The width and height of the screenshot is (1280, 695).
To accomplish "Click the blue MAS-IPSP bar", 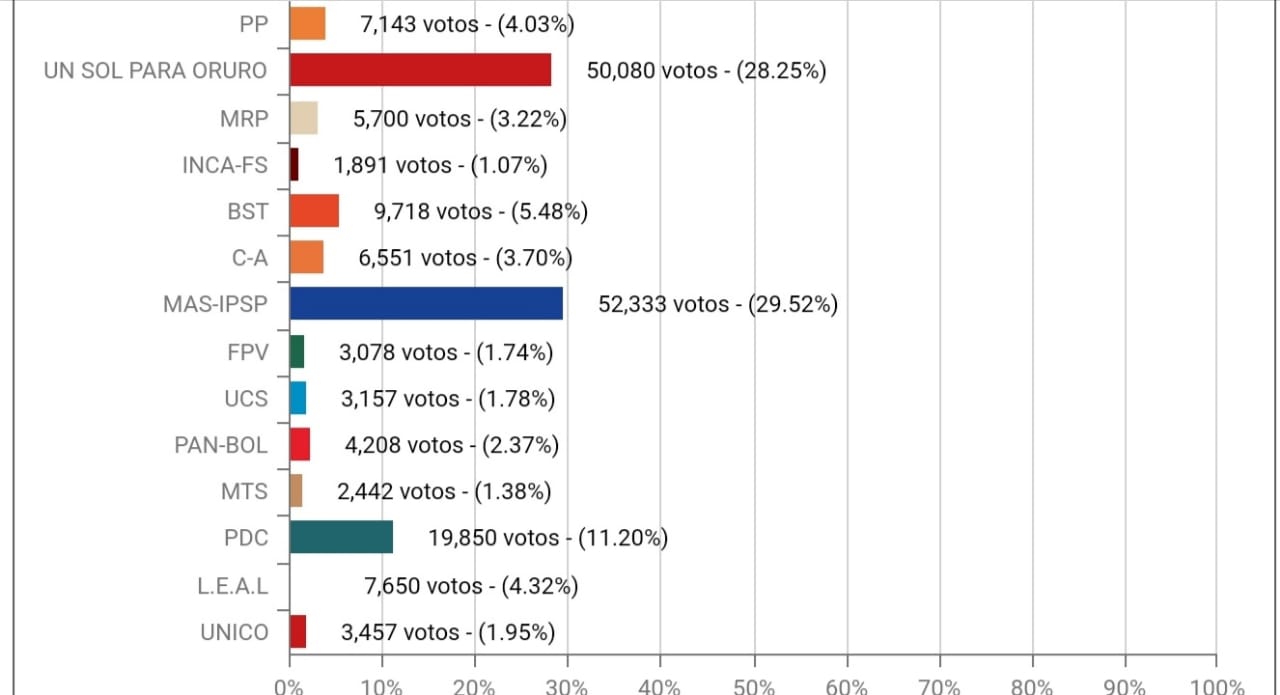I will coord(426,304).
